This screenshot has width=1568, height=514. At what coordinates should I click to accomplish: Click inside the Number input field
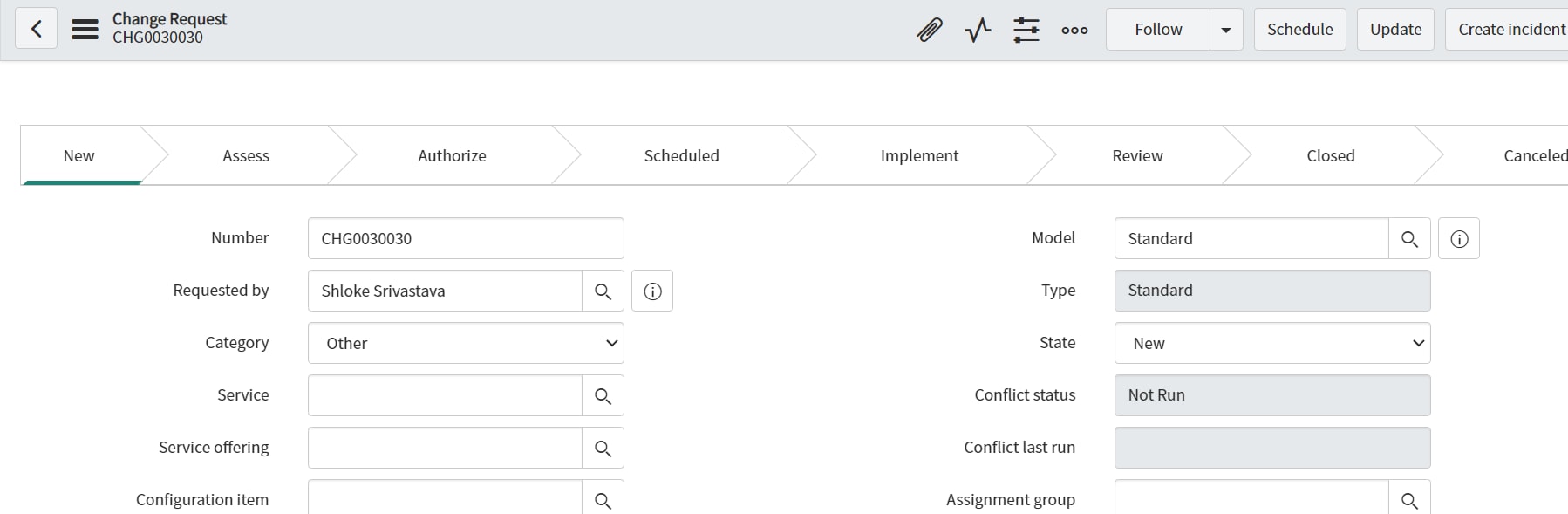(x=466, y=237)
